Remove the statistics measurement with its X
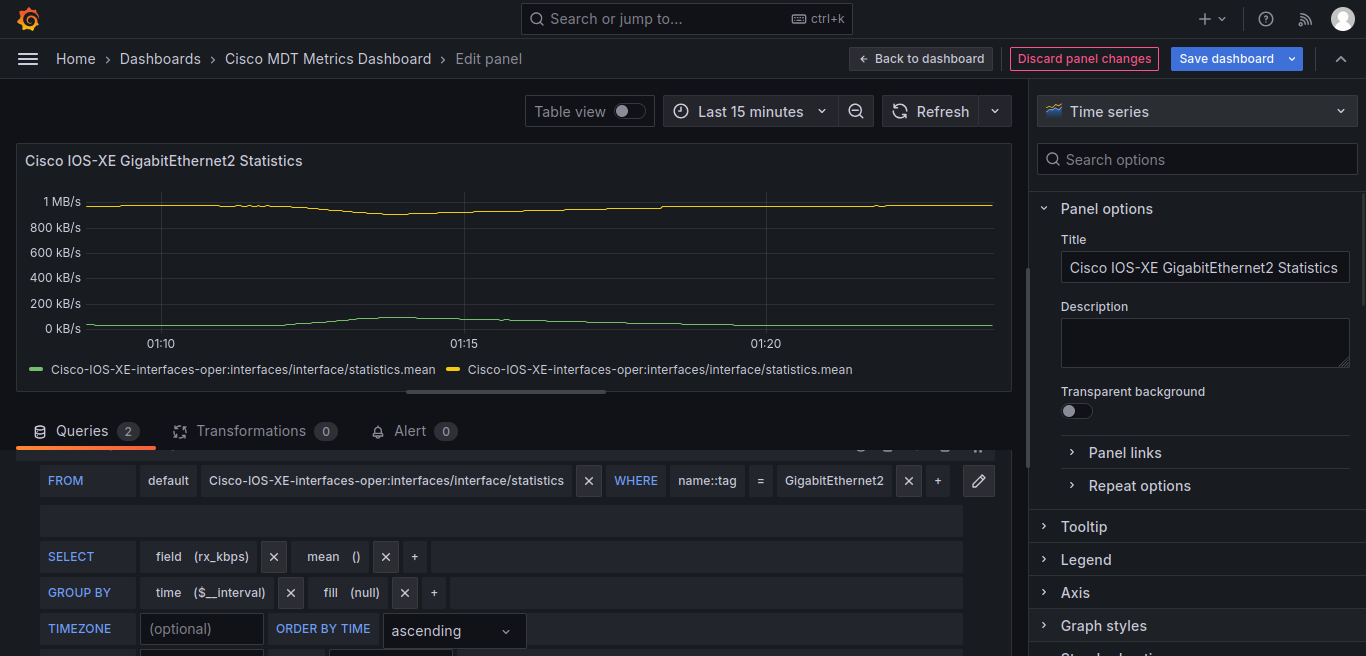Viewport: 1366px width, 656px height. click(590, 481)
